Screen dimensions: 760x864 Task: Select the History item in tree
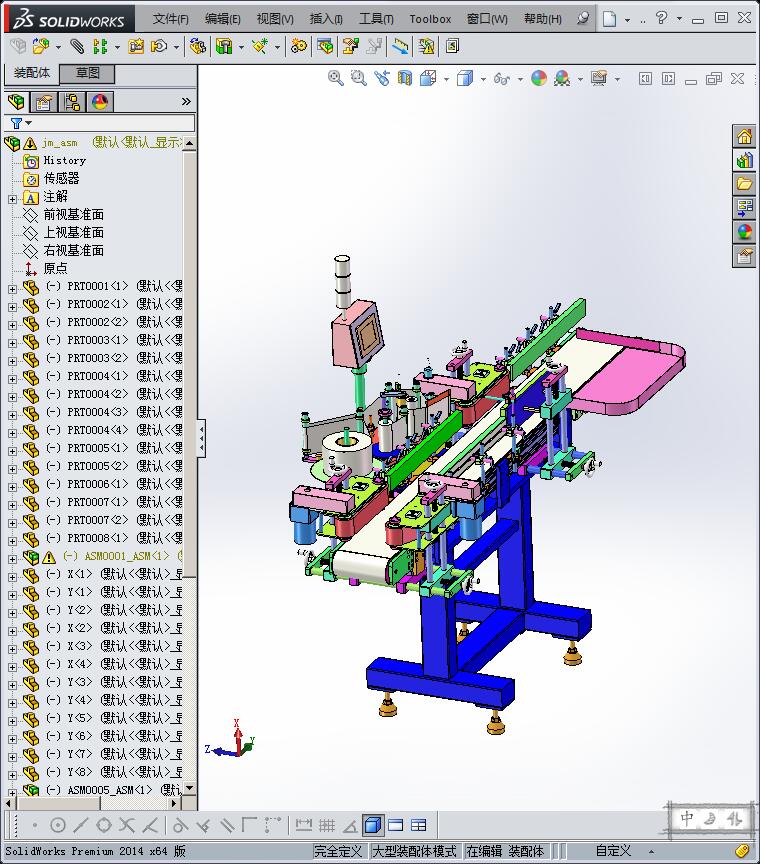click(x=64, y=160)
